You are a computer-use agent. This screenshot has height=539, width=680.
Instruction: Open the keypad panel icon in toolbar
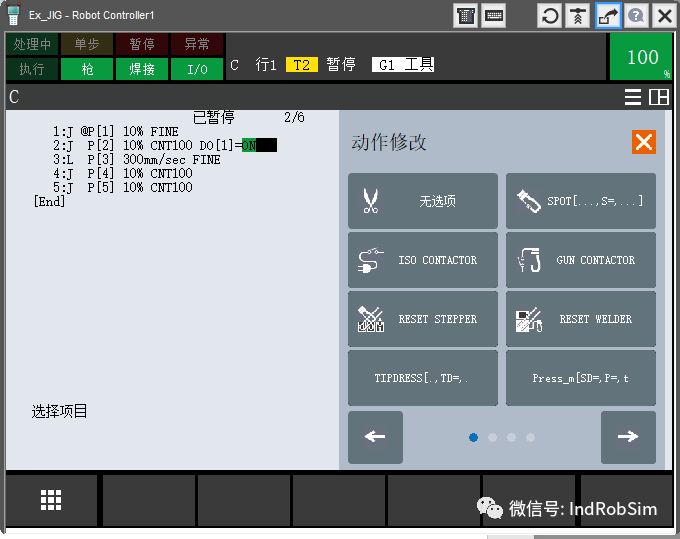pos(465,16)
